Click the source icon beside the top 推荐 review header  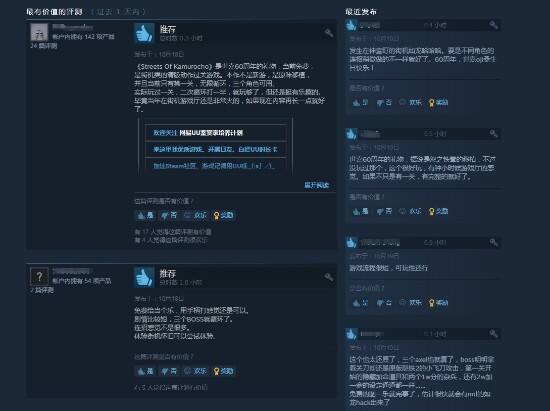[329, 33]
